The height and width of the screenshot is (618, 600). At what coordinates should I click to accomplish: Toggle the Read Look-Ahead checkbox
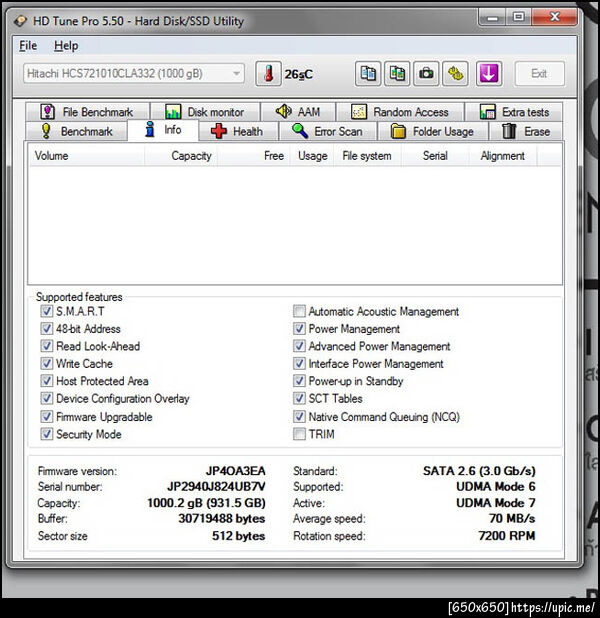tap(47, 346)
